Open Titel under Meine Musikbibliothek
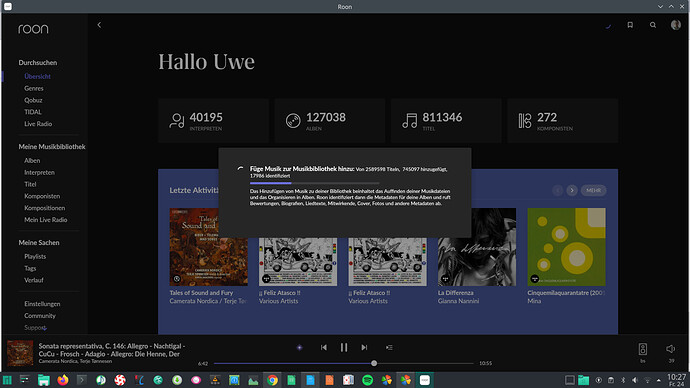 30,184
